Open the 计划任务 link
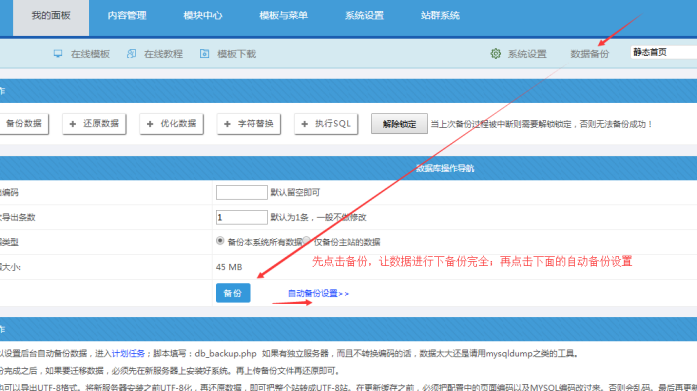Viewport: 697px width, 391px height. click(x=128, y=354)
